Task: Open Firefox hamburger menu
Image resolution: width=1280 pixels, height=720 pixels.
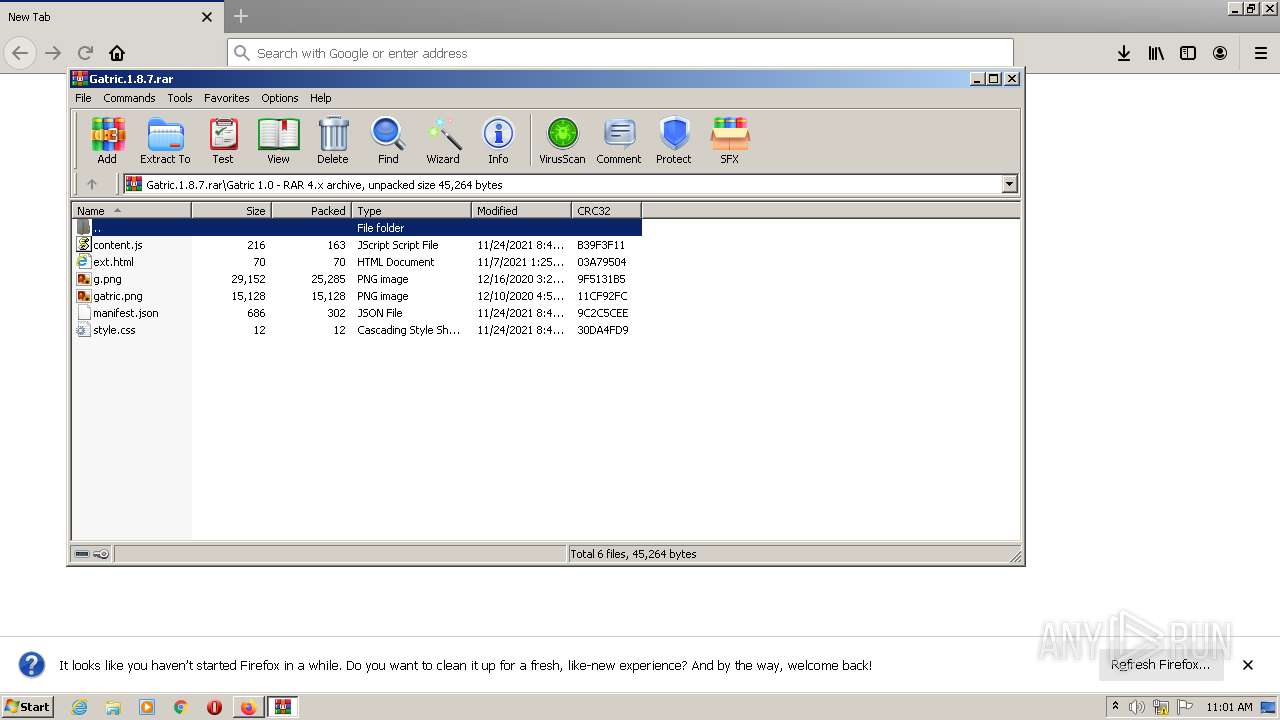Action: pyautogui.click(x=1261, y=53)
